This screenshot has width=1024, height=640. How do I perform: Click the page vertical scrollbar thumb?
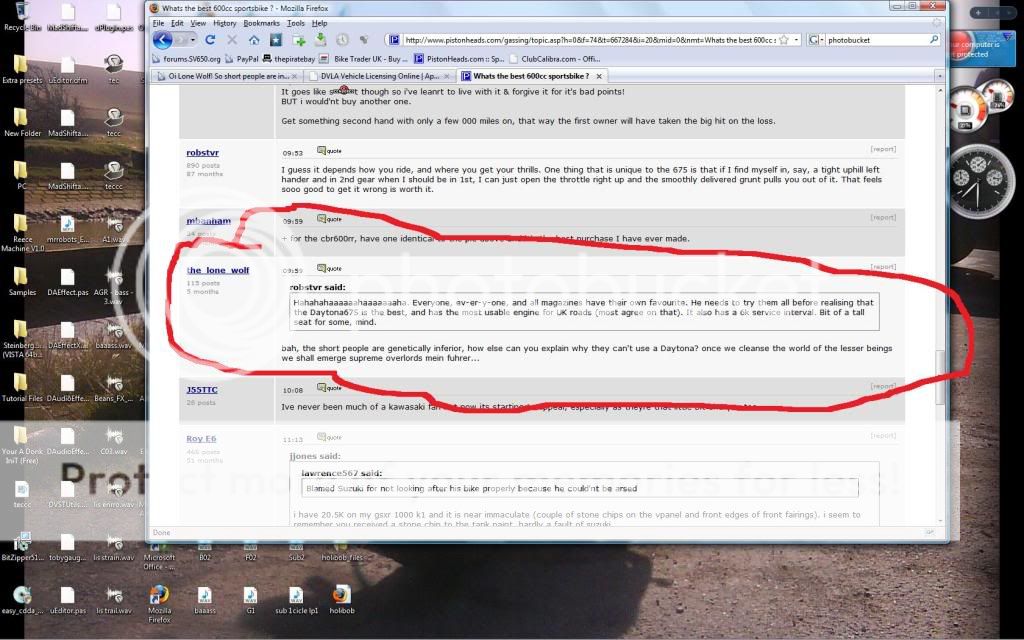[x=940, y=377]
